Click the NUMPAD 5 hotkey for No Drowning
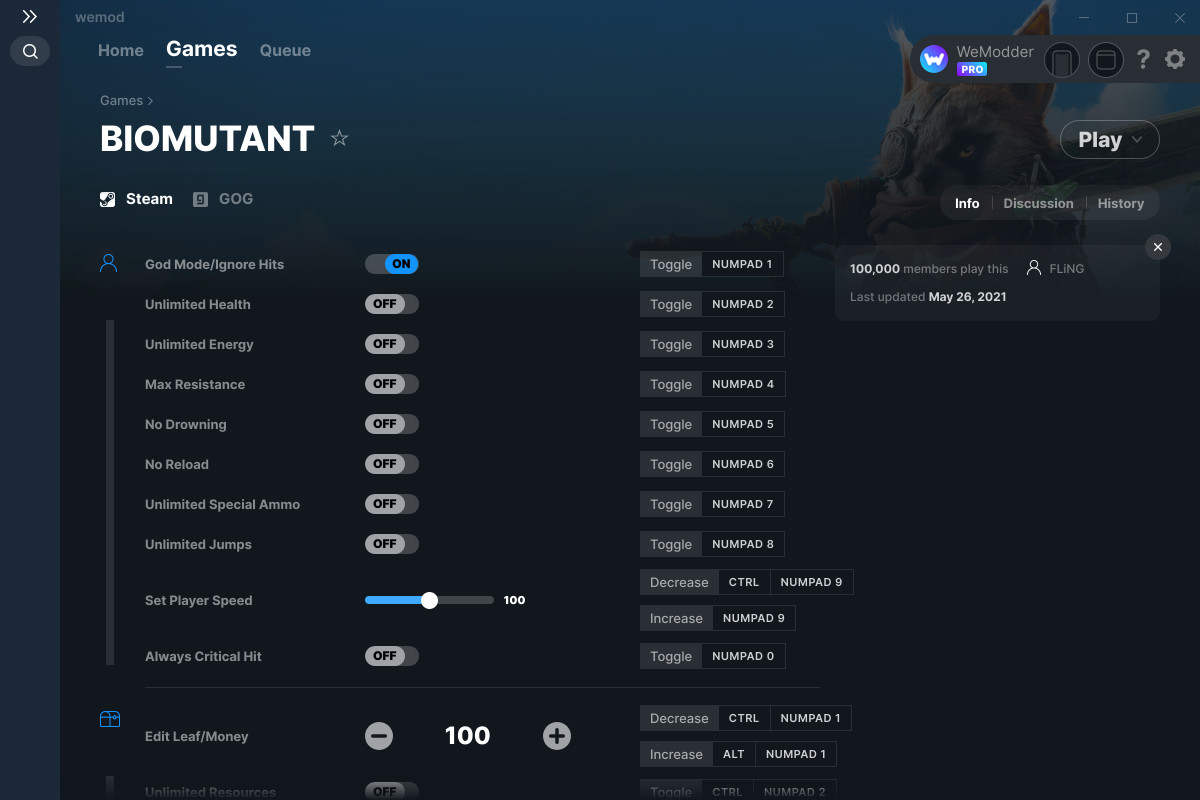 coord(743,424)
